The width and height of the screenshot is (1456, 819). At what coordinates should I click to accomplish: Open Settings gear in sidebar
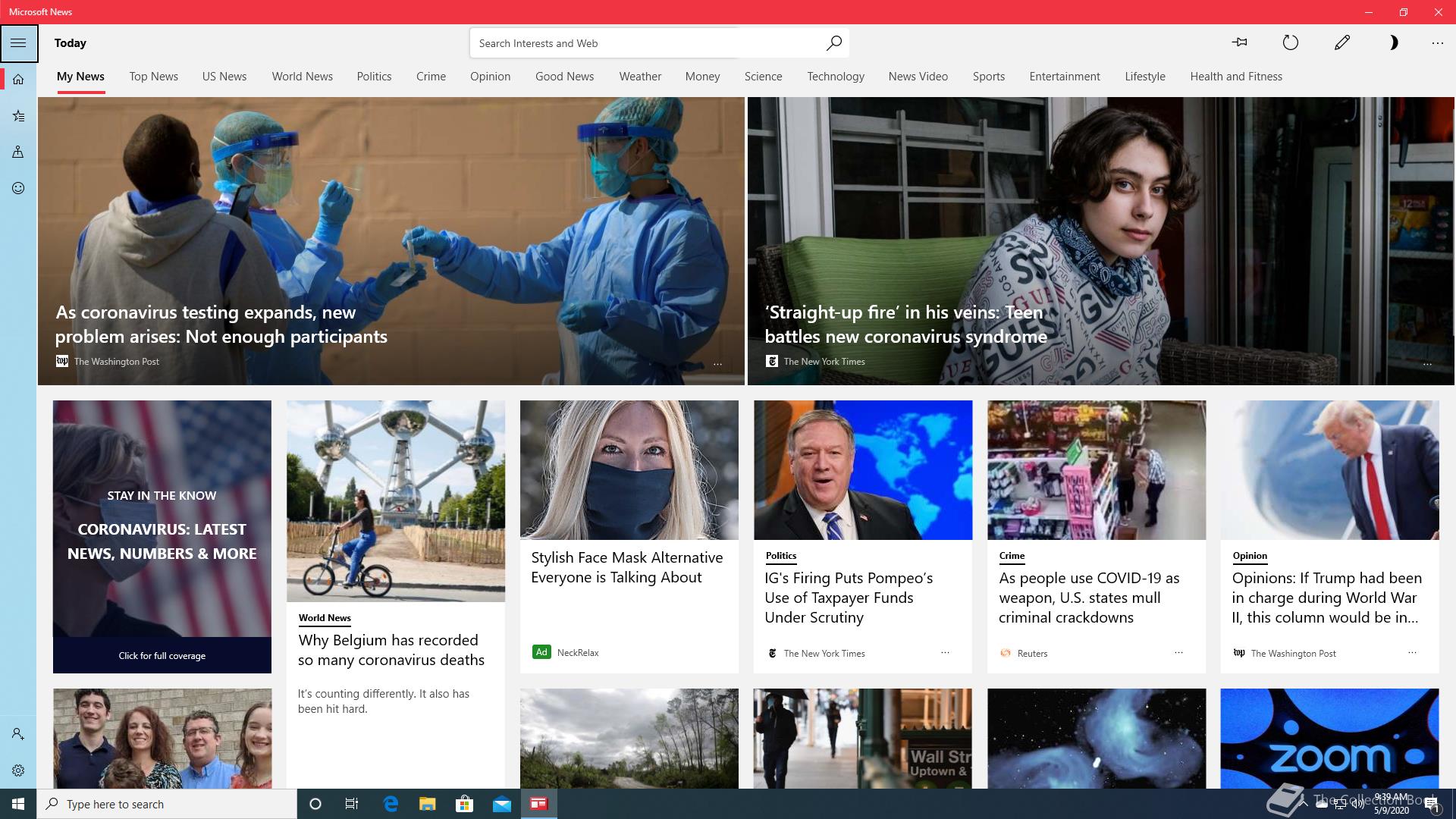coord(18,770)
